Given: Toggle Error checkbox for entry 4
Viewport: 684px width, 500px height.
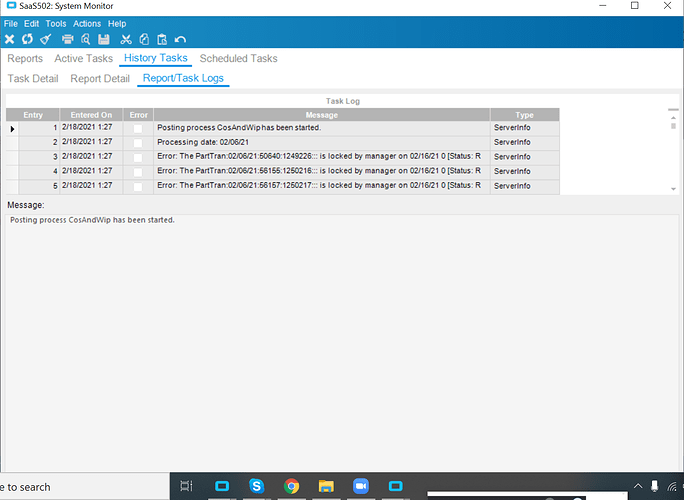Looking at the screenshot, I should [138, 172].
